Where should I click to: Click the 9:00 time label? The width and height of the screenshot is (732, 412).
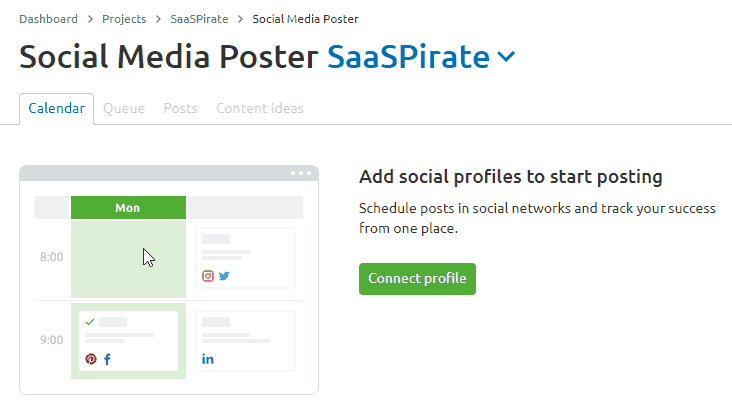point(52,340)
